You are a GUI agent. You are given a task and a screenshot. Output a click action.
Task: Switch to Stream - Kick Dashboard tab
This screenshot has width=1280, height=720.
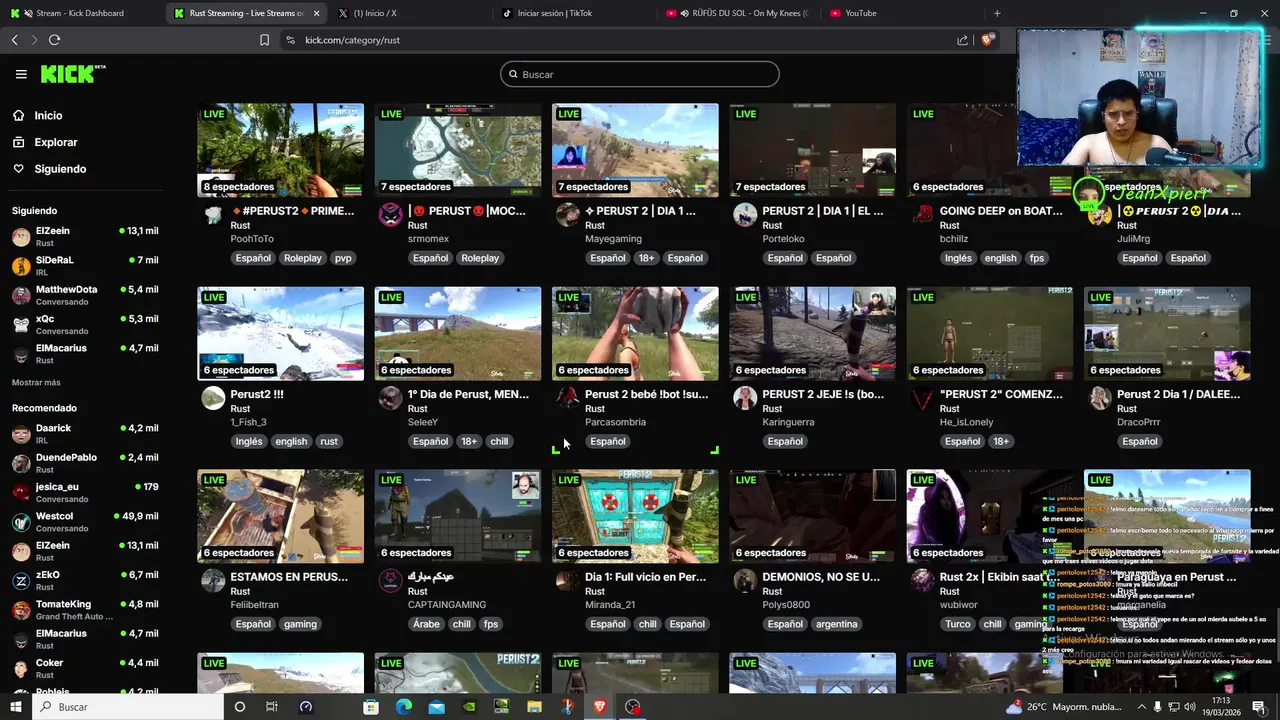click(80, 13)
